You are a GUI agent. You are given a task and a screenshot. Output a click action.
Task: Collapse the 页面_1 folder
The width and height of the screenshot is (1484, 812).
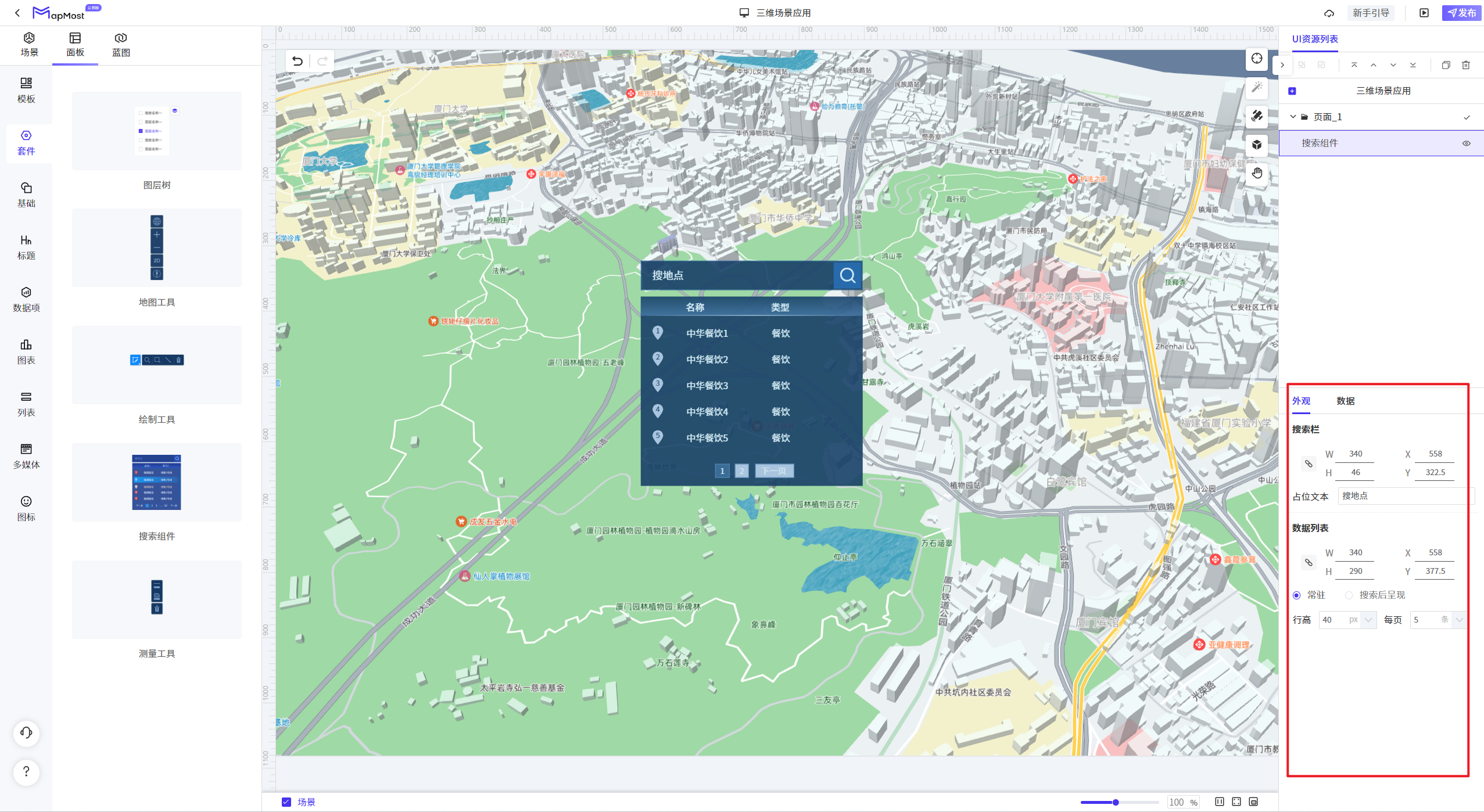(x=1293, y=117)
